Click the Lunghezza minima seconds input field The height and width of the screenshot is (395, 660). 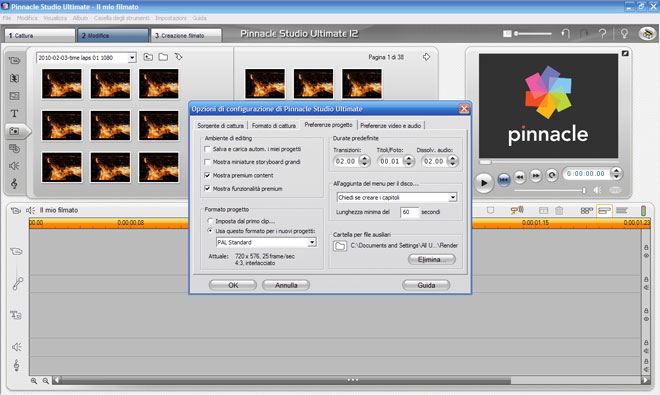coord(409,212)
